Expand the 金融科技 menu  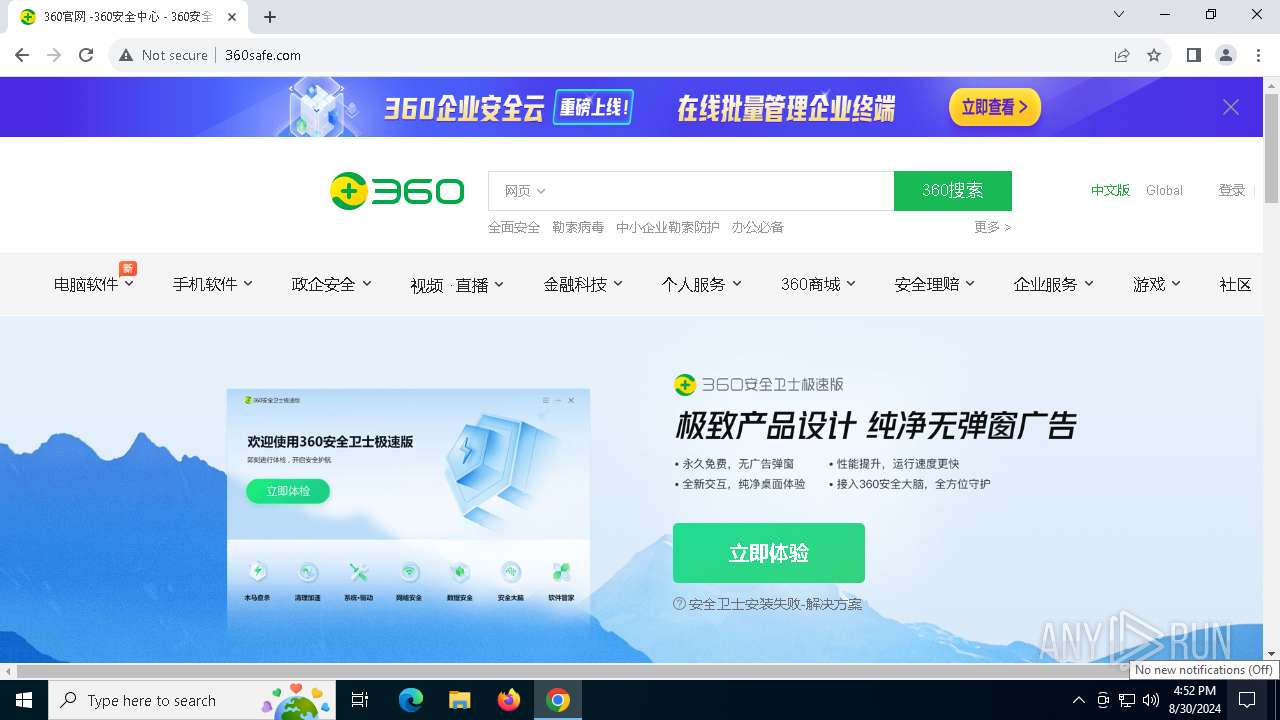[583, 284]
